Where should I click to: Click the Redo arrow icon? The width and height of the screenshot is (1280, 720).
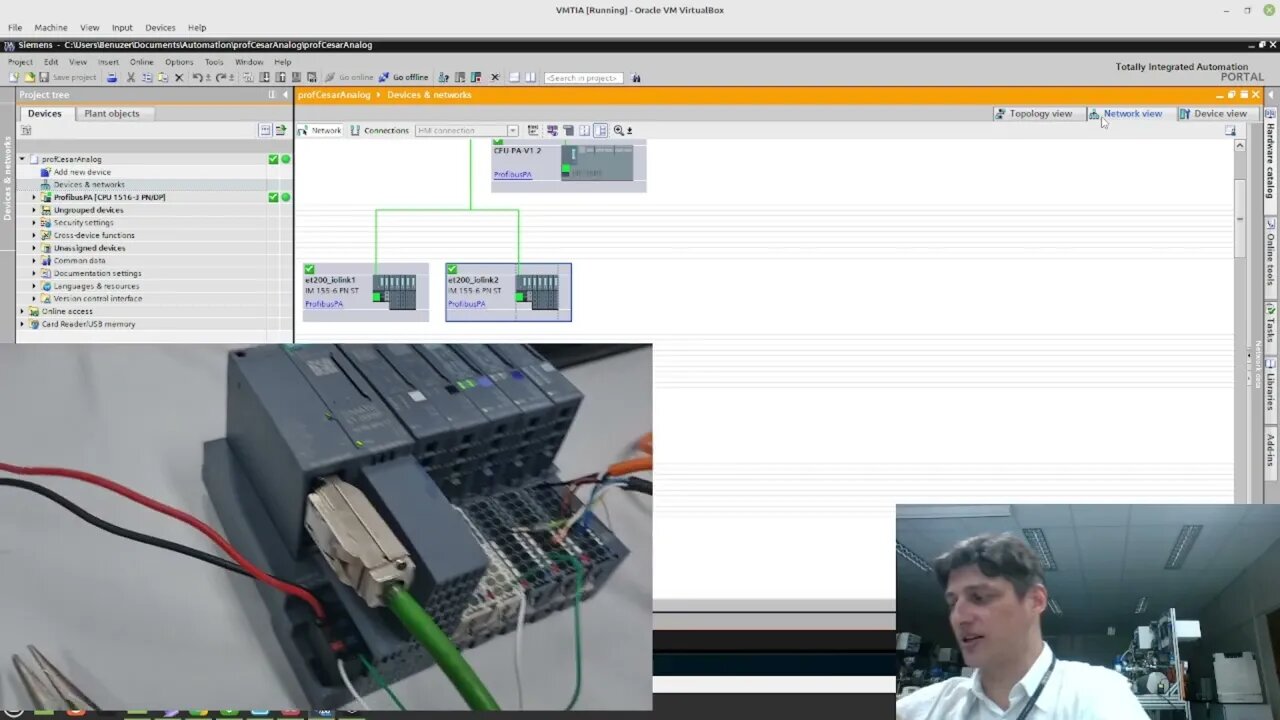tap(220, 77)
